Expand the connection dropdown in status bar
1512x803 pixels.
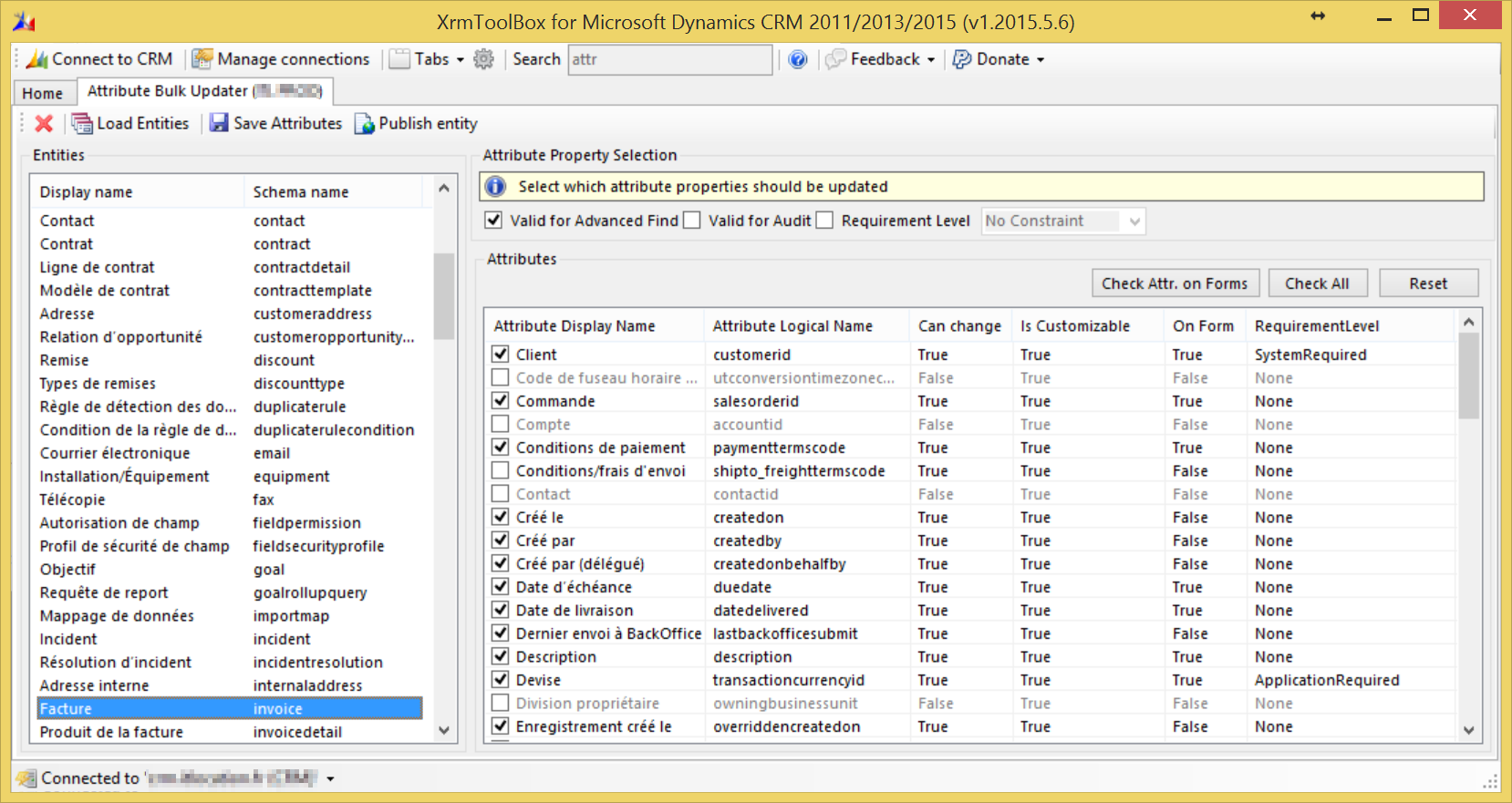[x=330, y=778]
